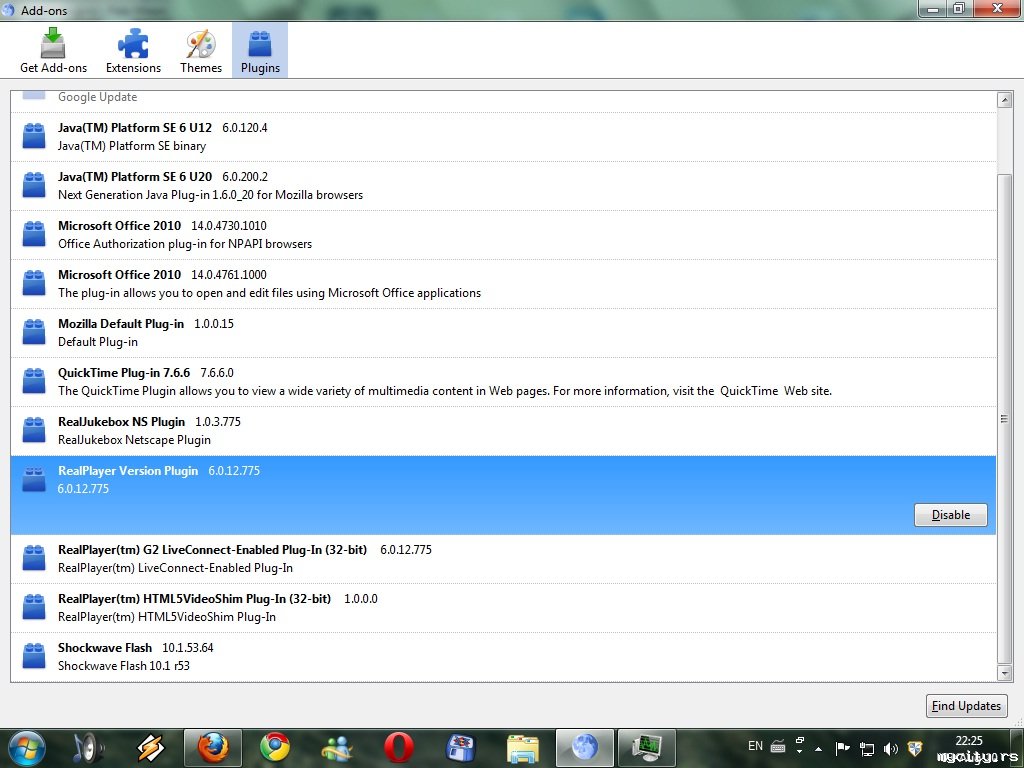Click the security shield tray icon

[916, 748]
